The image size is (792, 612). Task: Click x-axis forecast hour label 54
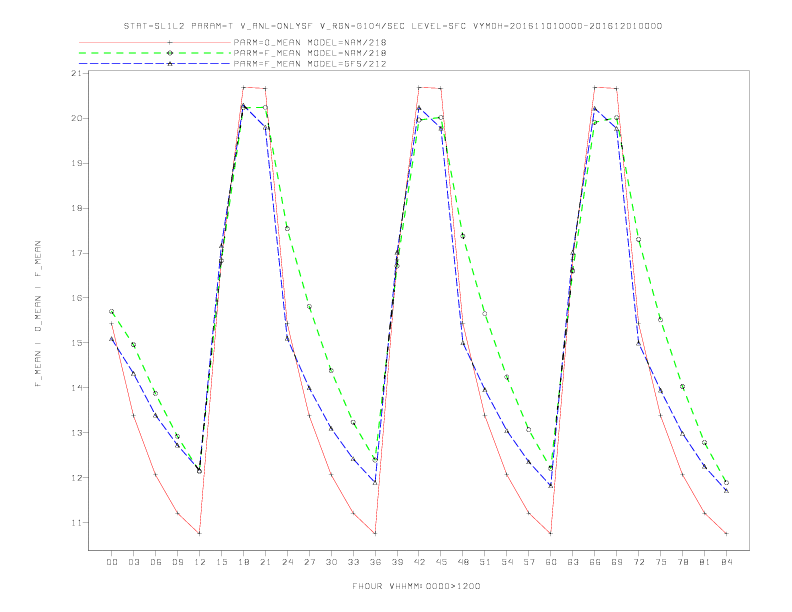(x=507, y=562)
